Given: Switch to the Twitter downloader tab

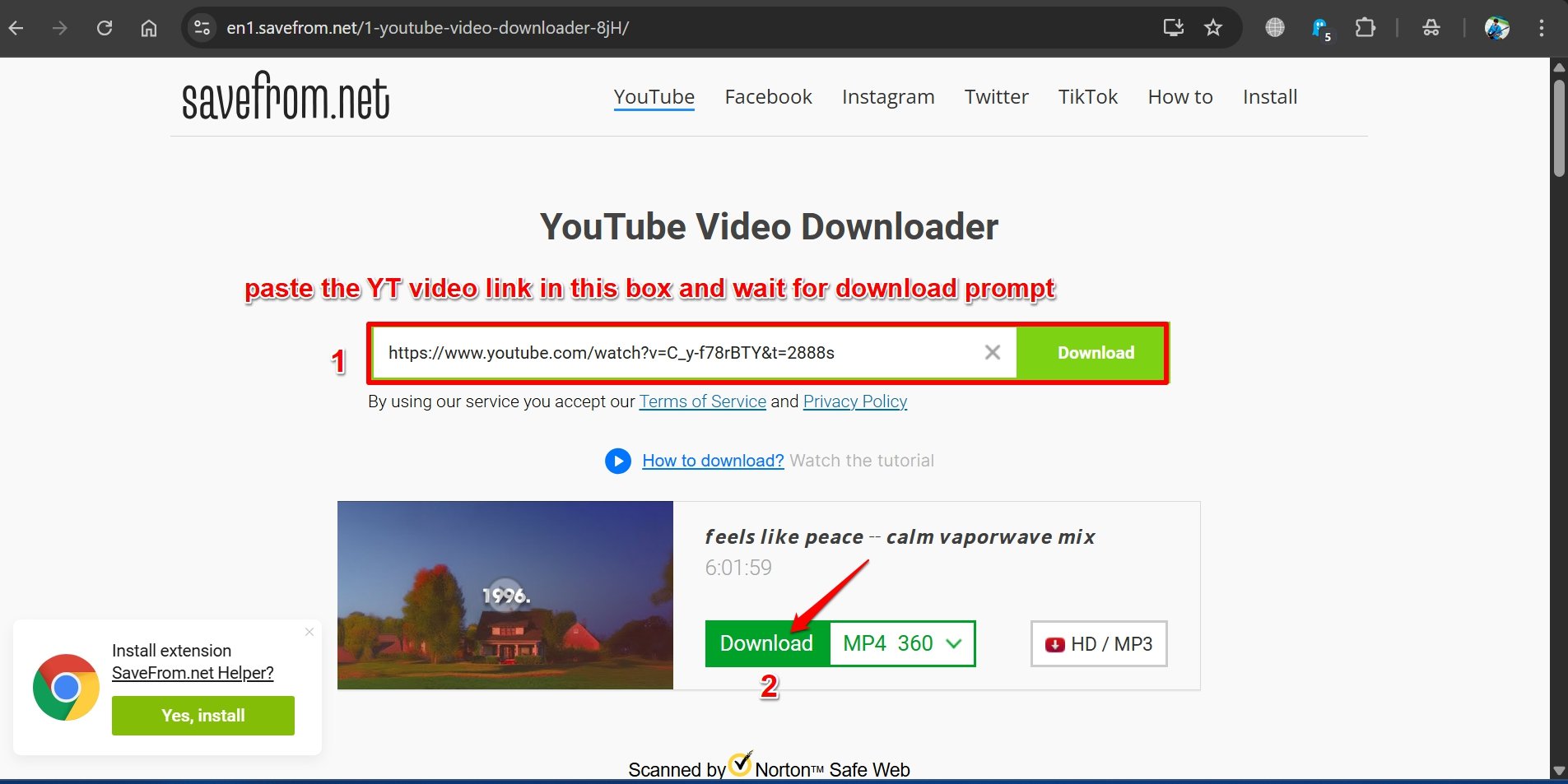Looking at the screenshot, I should coord(996,97).
